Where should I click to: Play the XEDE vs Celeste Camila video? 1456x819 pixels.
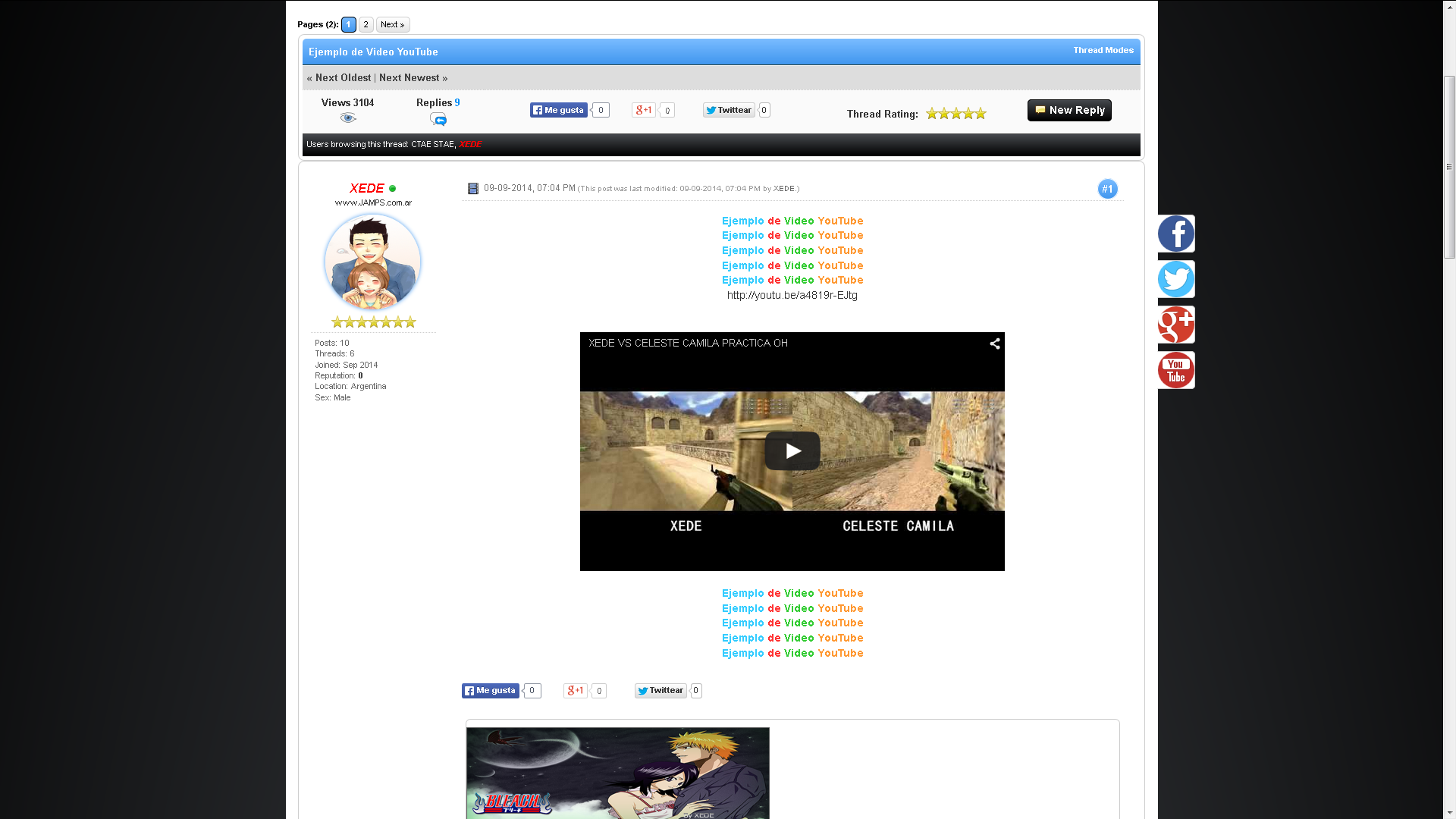pyautogui.click(x=792, y=451)
